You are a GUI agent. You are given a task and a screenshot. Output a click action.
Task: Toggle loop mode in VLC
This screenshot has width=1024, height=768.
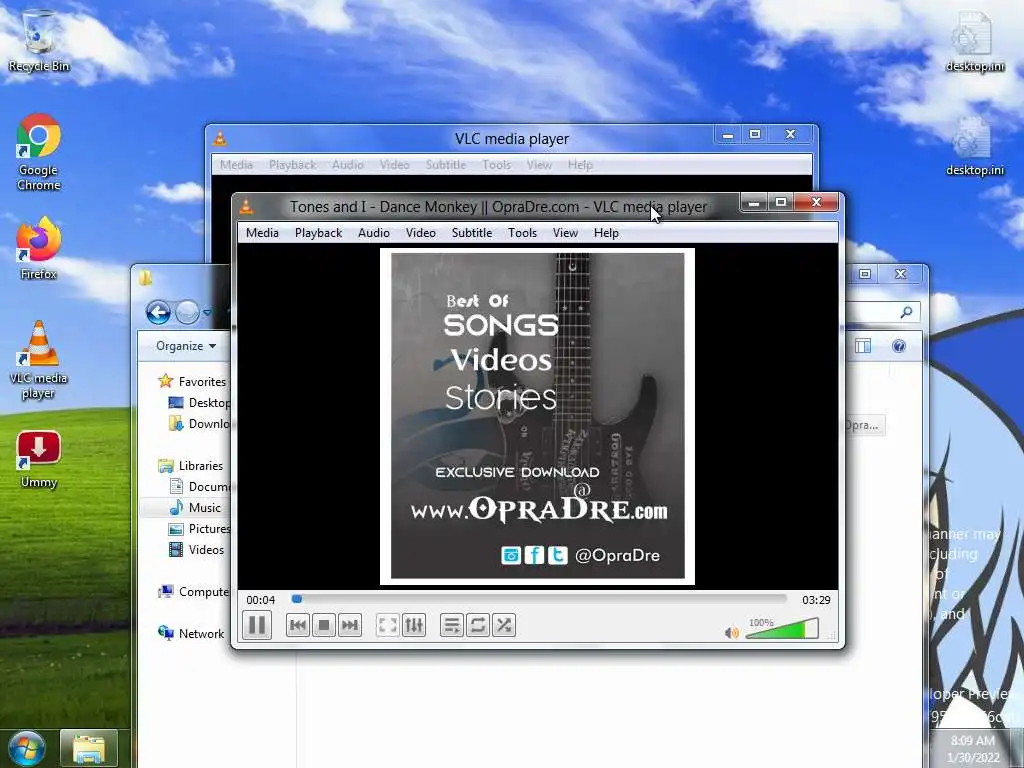477,626
